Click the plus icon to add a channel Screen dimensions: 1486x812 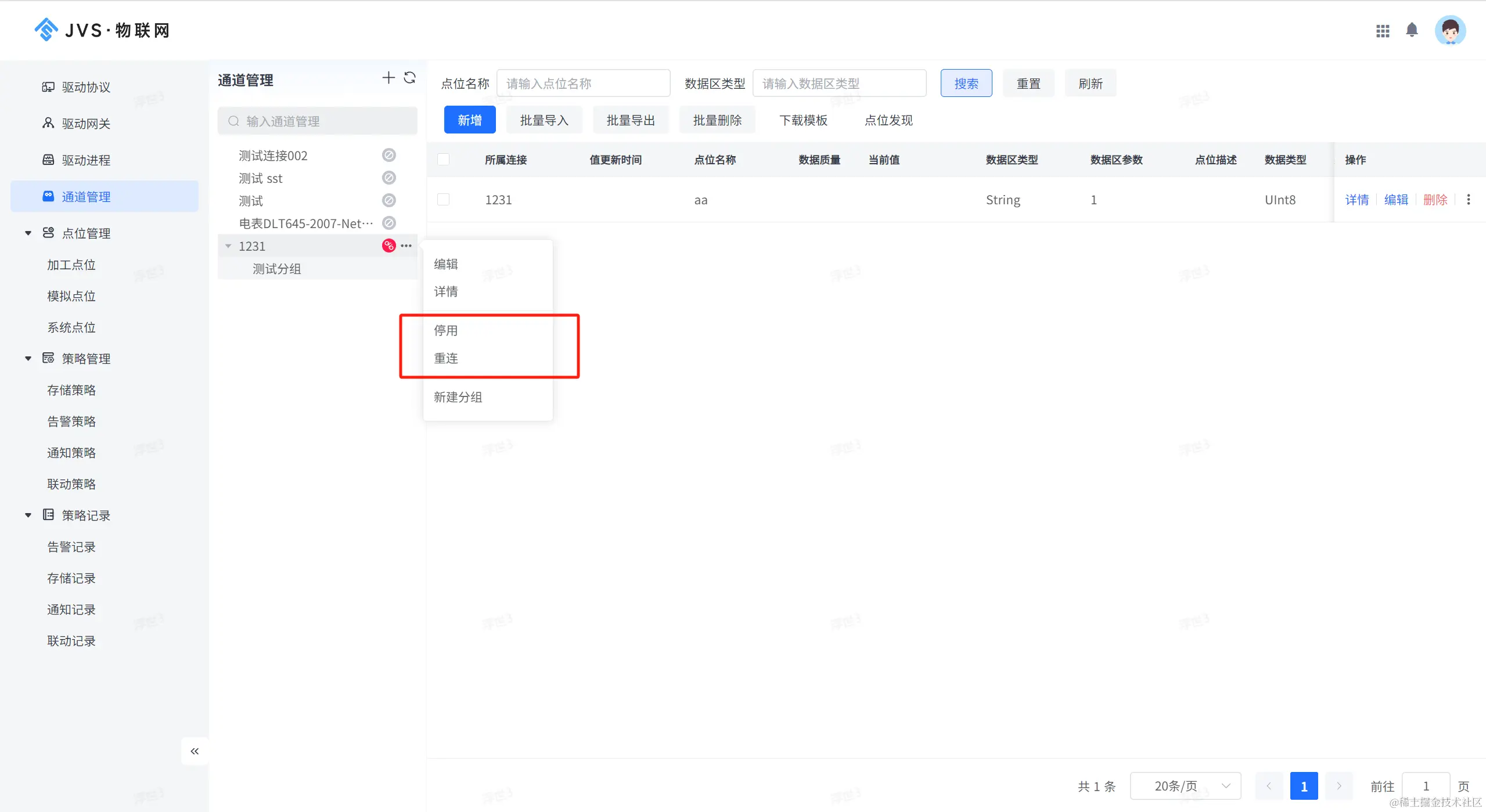[x=388, y=78]
